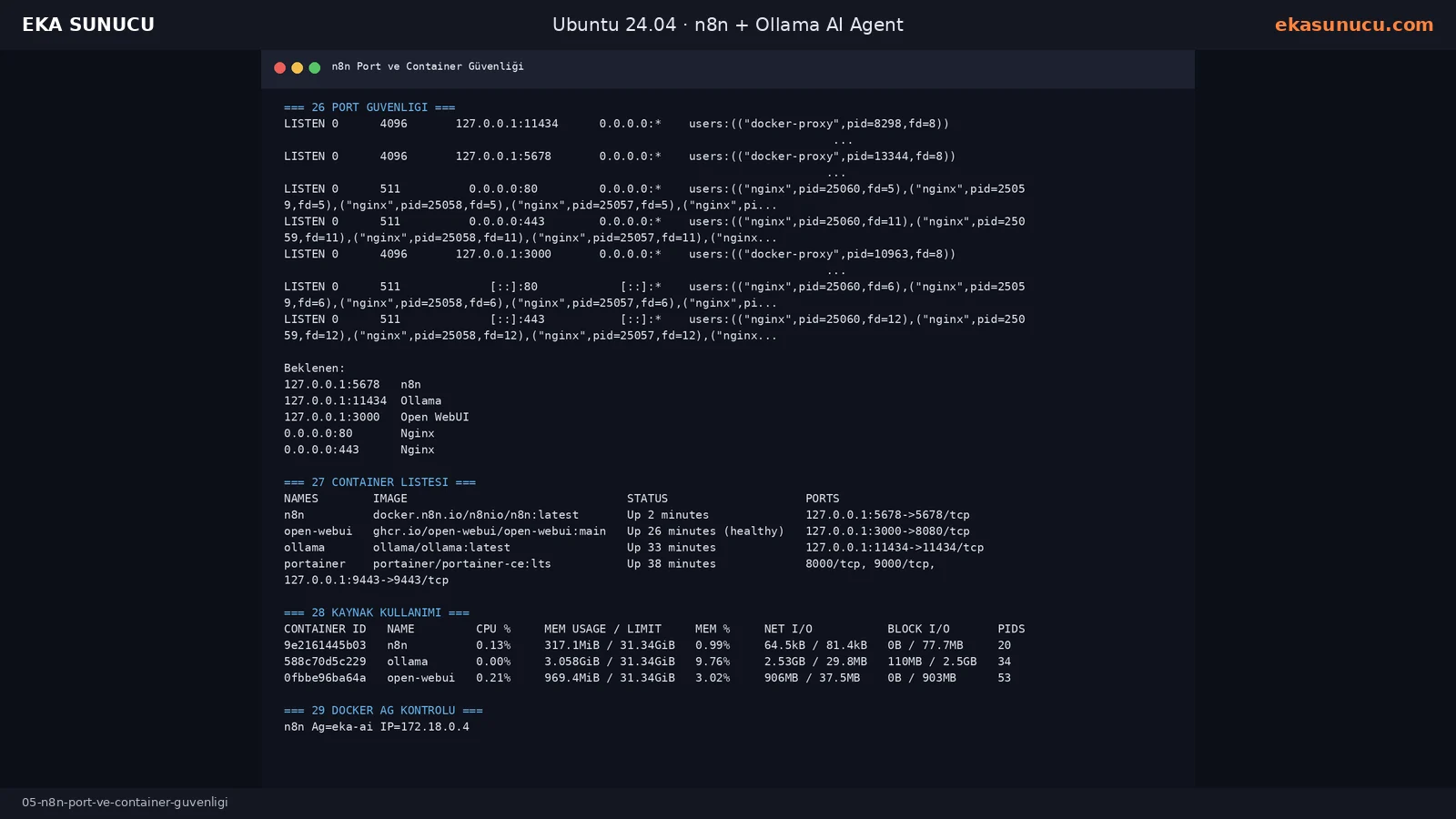Image resolution: width=1456 pixels, height=819 pixels.
Task: Click 'Nginx' beside expected 0.0.0.0:80
Action: 418,434
